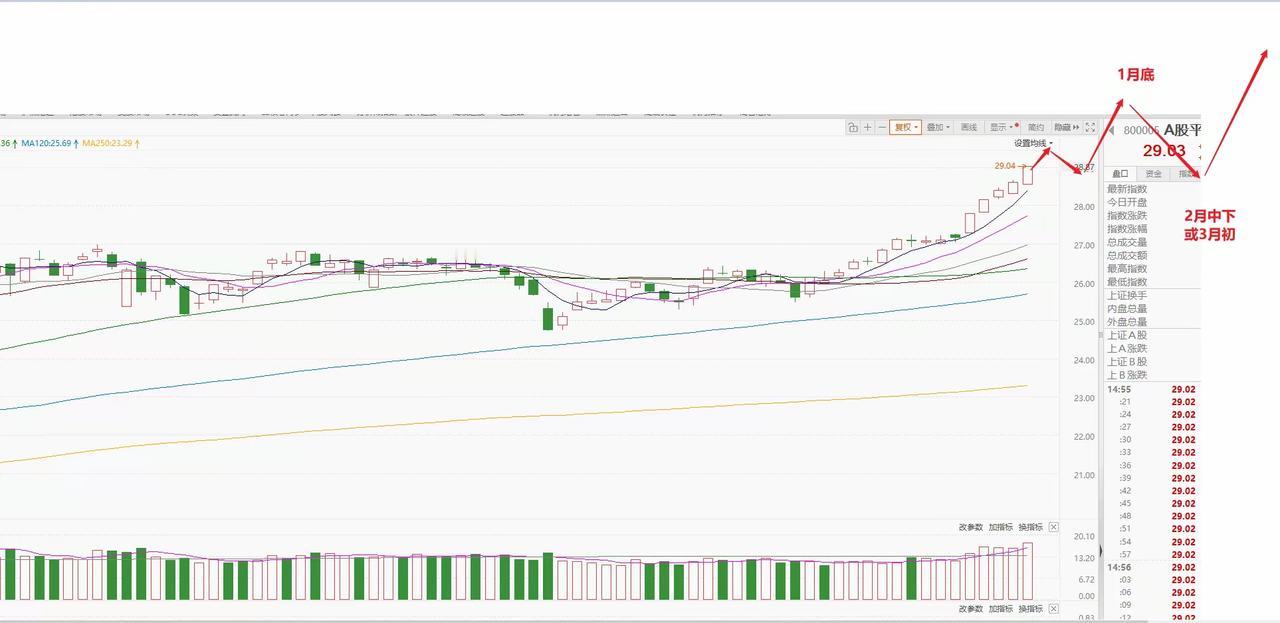
Task: Expand the 显示 dropdown menu
Action: coord(1001,128)
